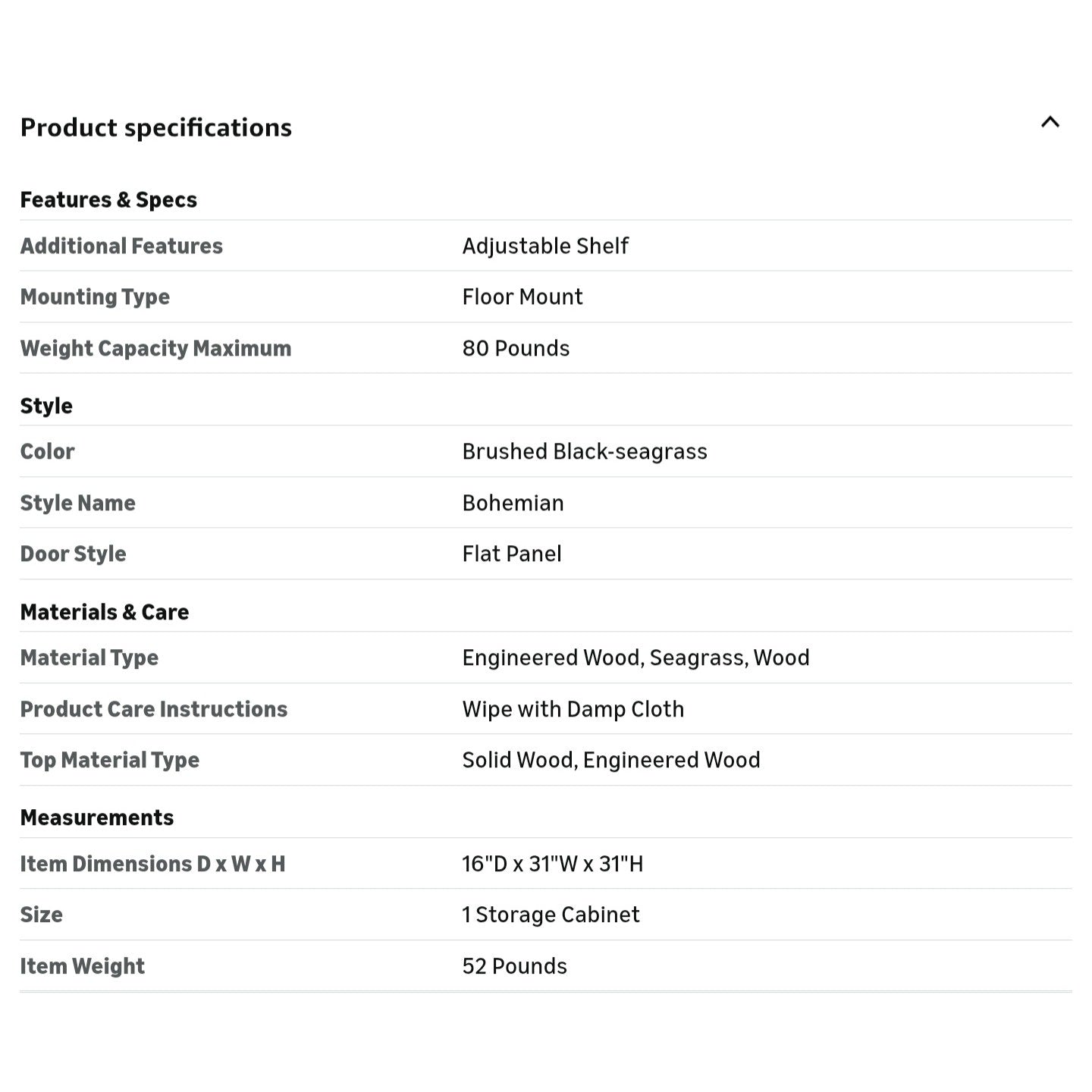Click the Item Weight 52 Pounds value
The width and height of the screenshot is (1092, 1092).
[514, 966]
